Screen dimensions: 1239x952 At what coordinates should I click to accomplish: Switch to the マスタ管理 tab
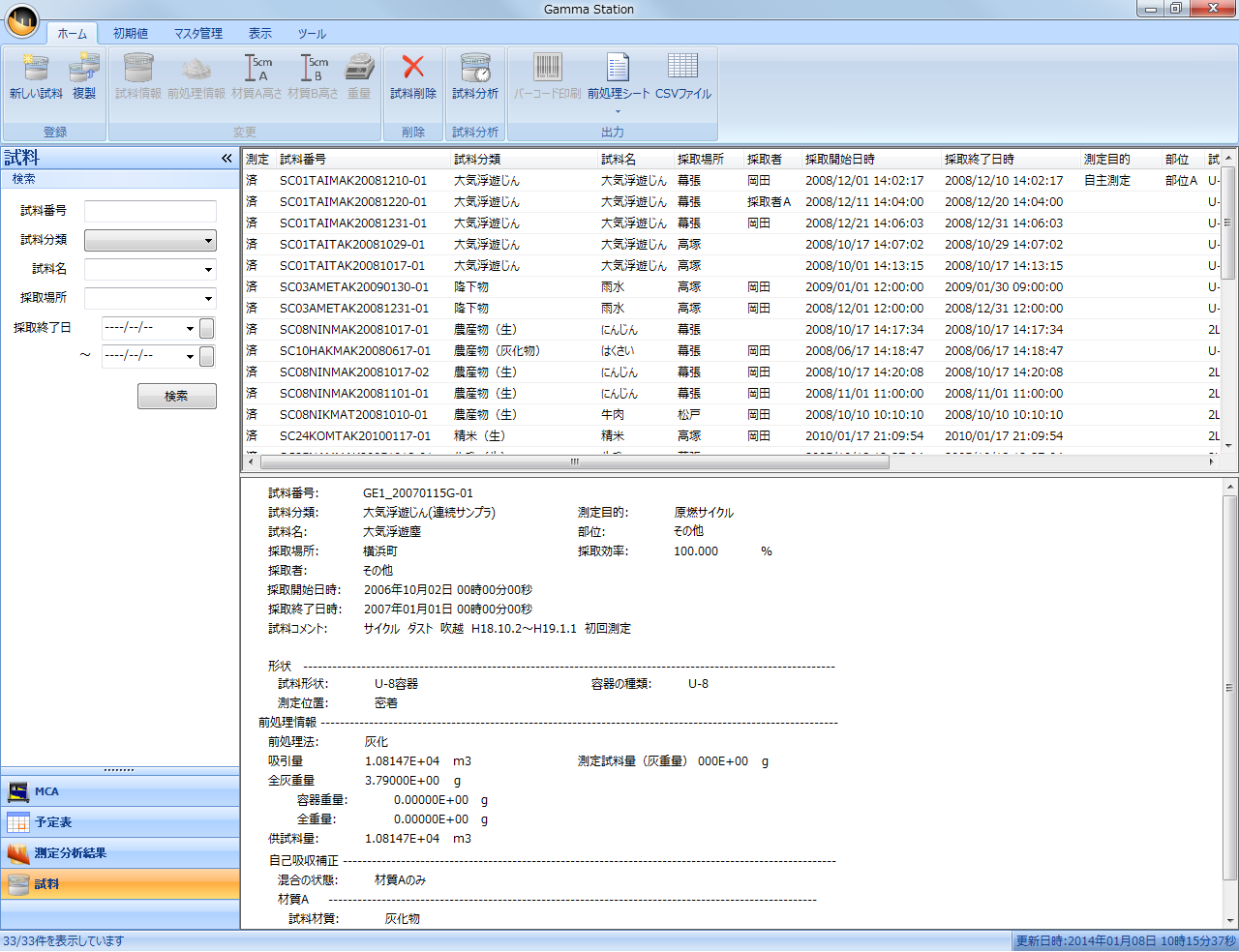tap(198, 33)
